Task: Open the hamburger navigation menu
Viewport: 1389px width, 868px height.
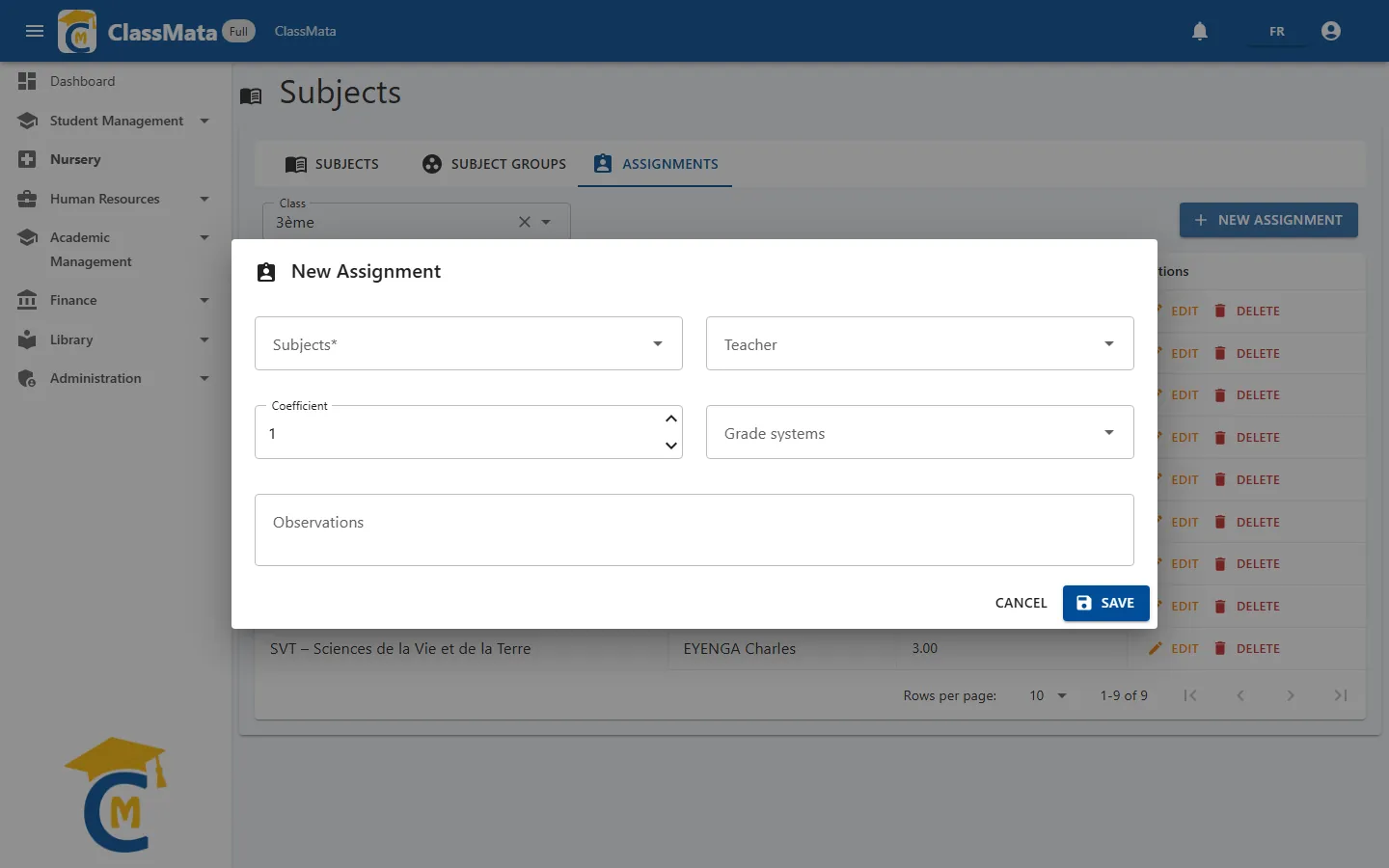Action: tap(35, 31)
